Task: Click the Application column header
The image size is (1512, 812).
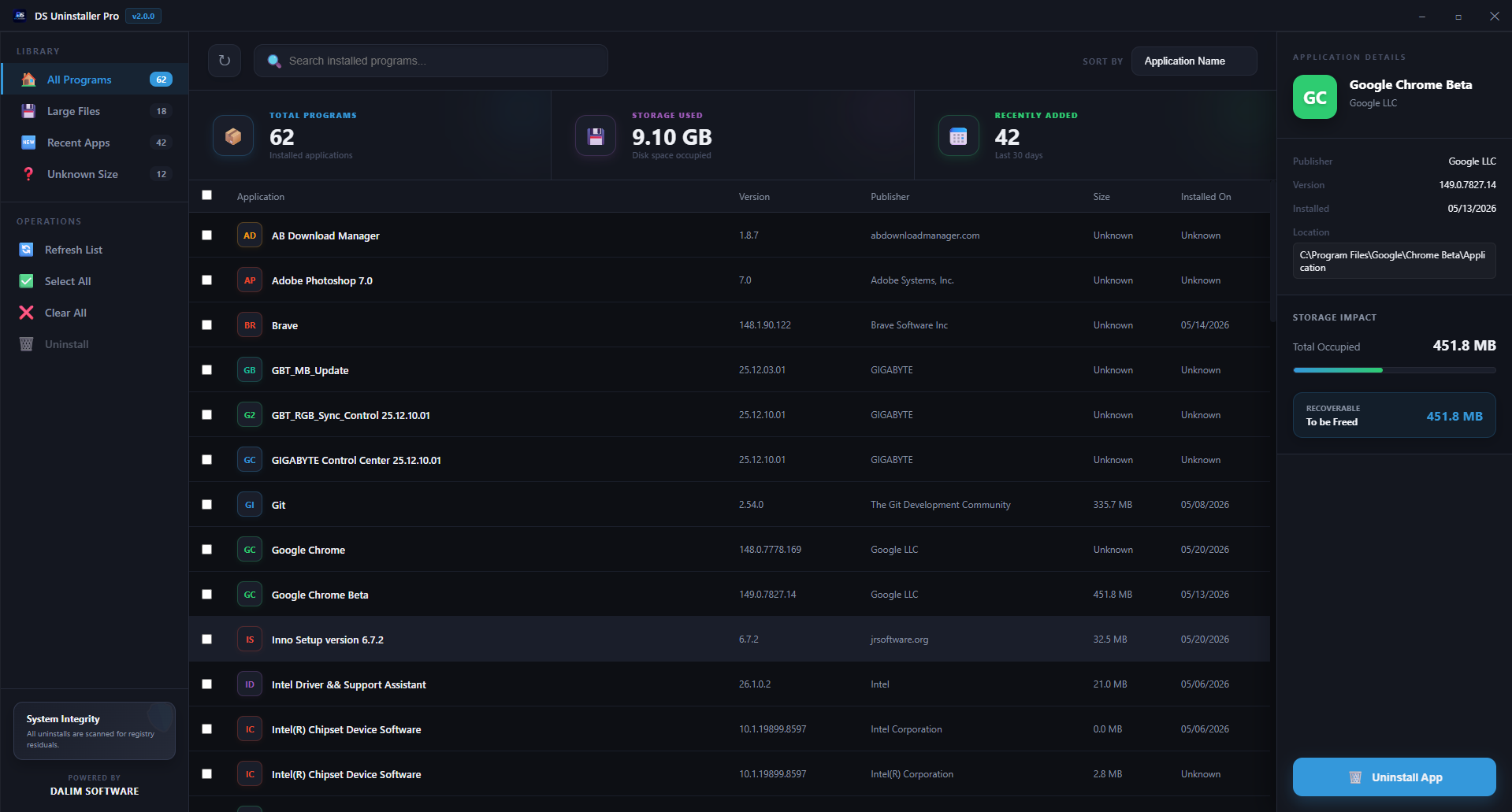Action: click(261, 197)
